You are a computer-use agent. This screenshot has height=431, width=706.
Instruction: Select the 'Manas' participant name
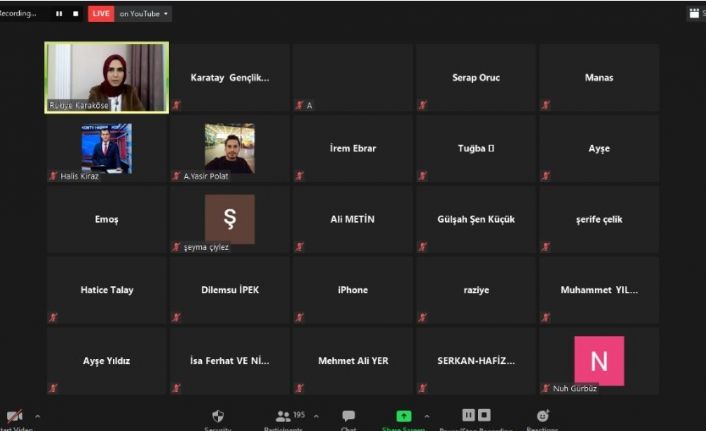(599, 77)
